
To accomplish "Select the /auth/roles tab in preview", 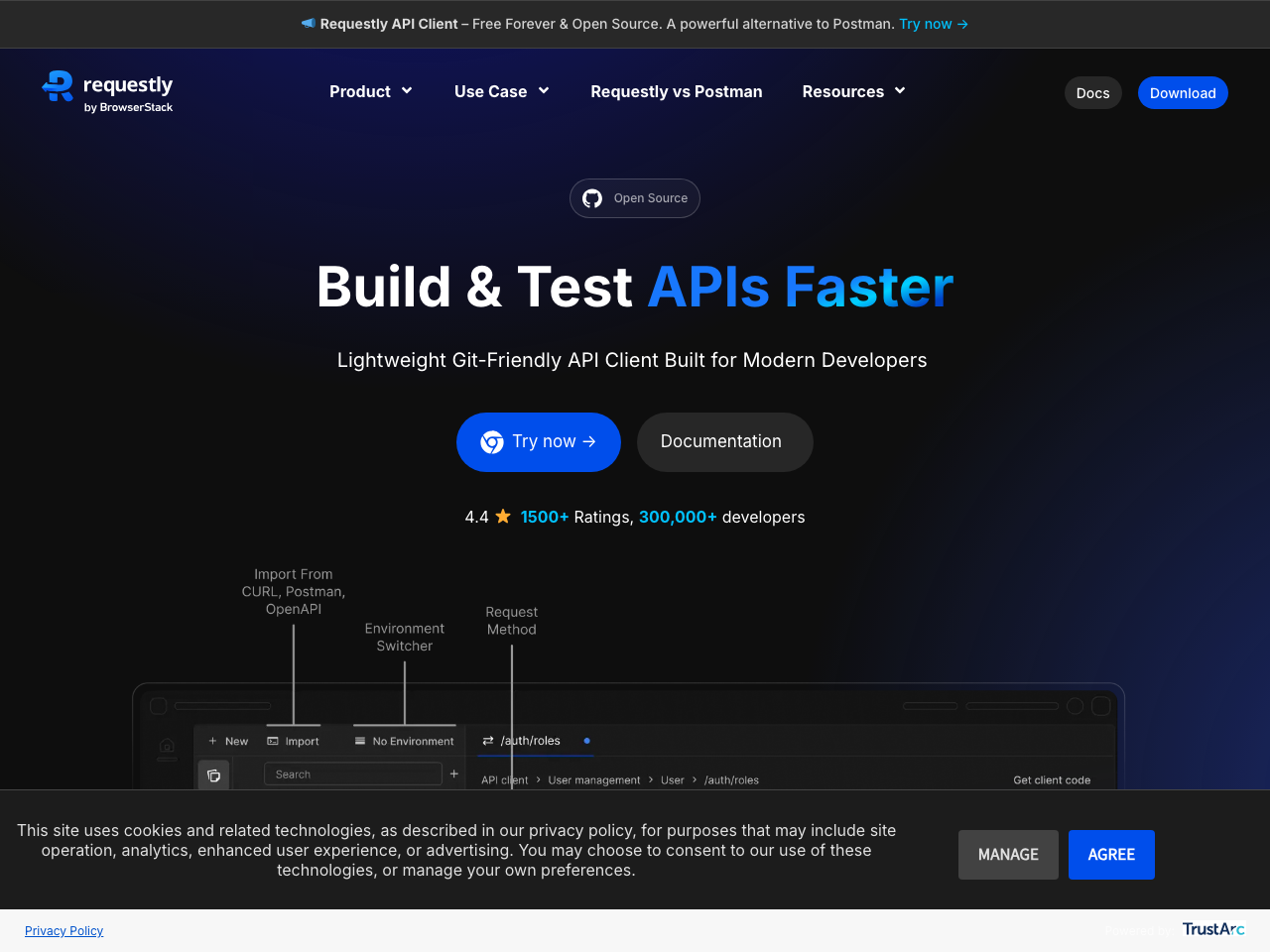I will point(530,741).
